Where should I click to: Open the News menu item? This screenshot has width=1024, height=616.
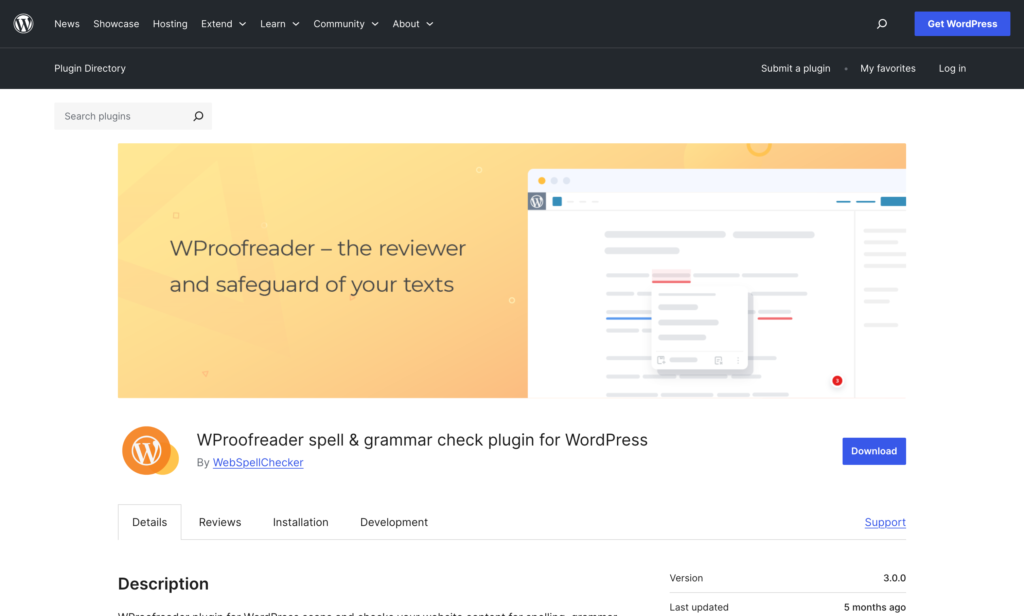pos(67,24)
